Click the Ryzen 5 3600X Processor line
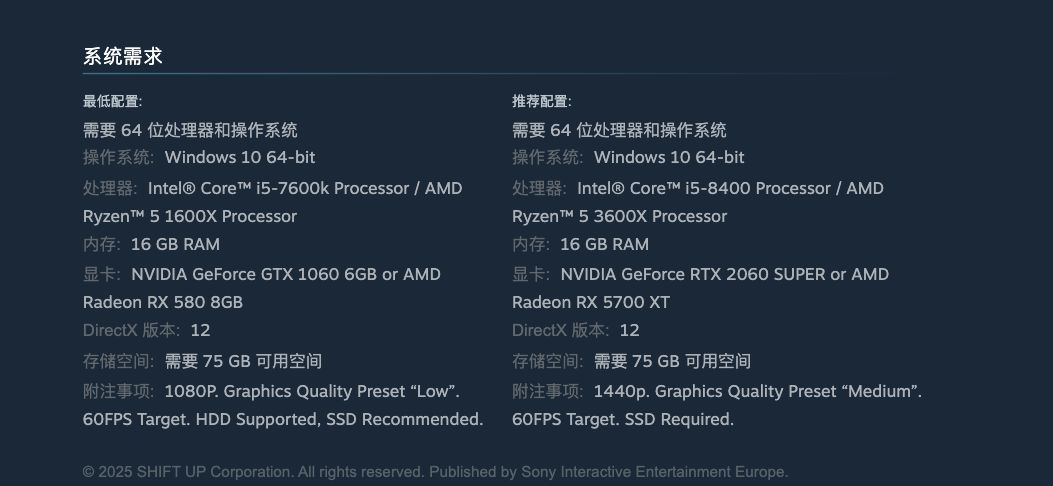This screenshot has width=1053, height=486. click(619, 216)
